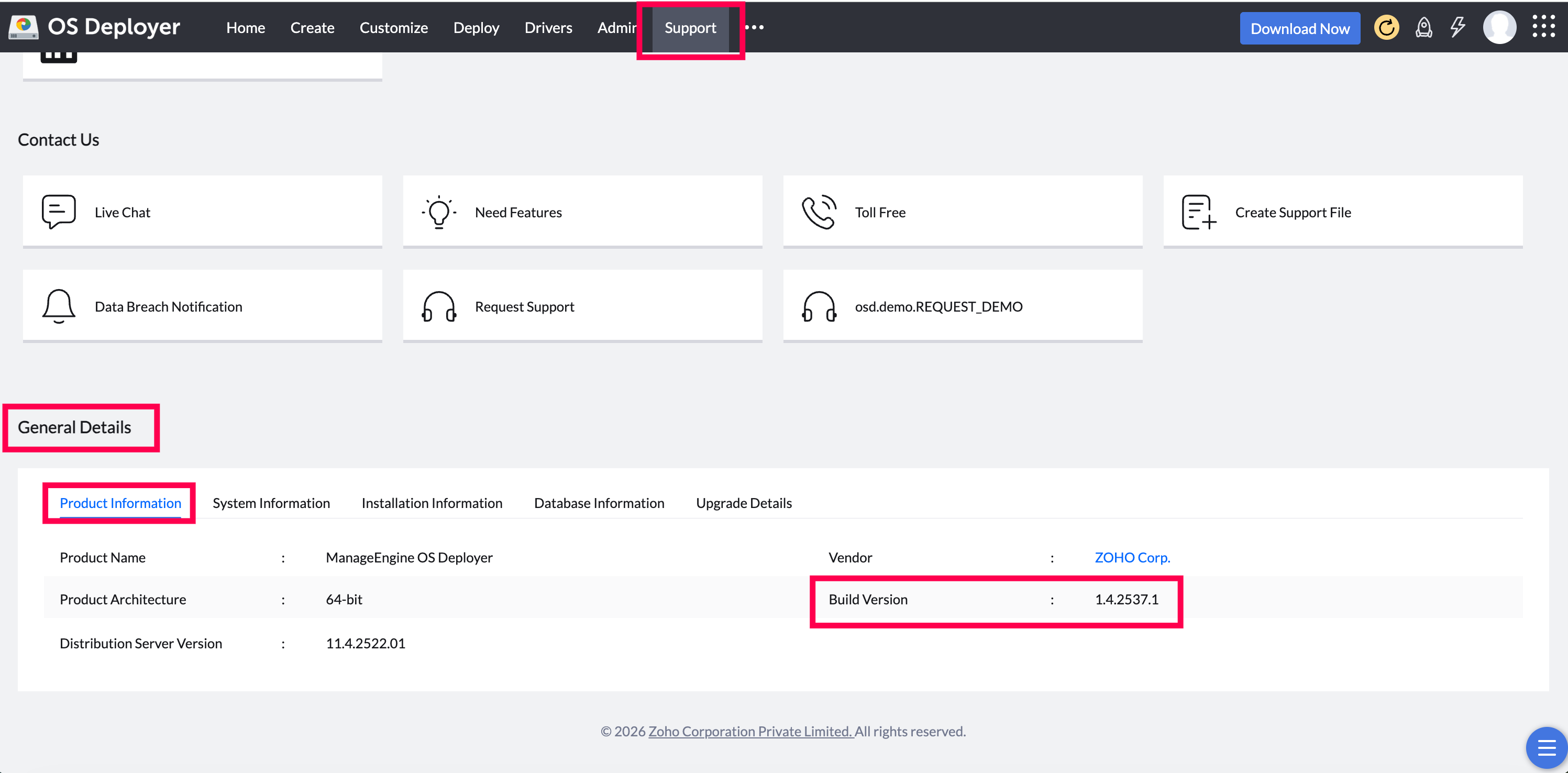Click the OS Deployer title text
The height and width of the screenshot is (773, 1568).
click(114, 27)
